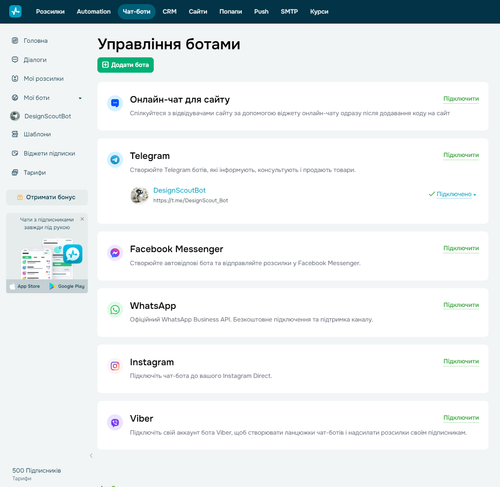Open the Push top menu

pos(261,12)
